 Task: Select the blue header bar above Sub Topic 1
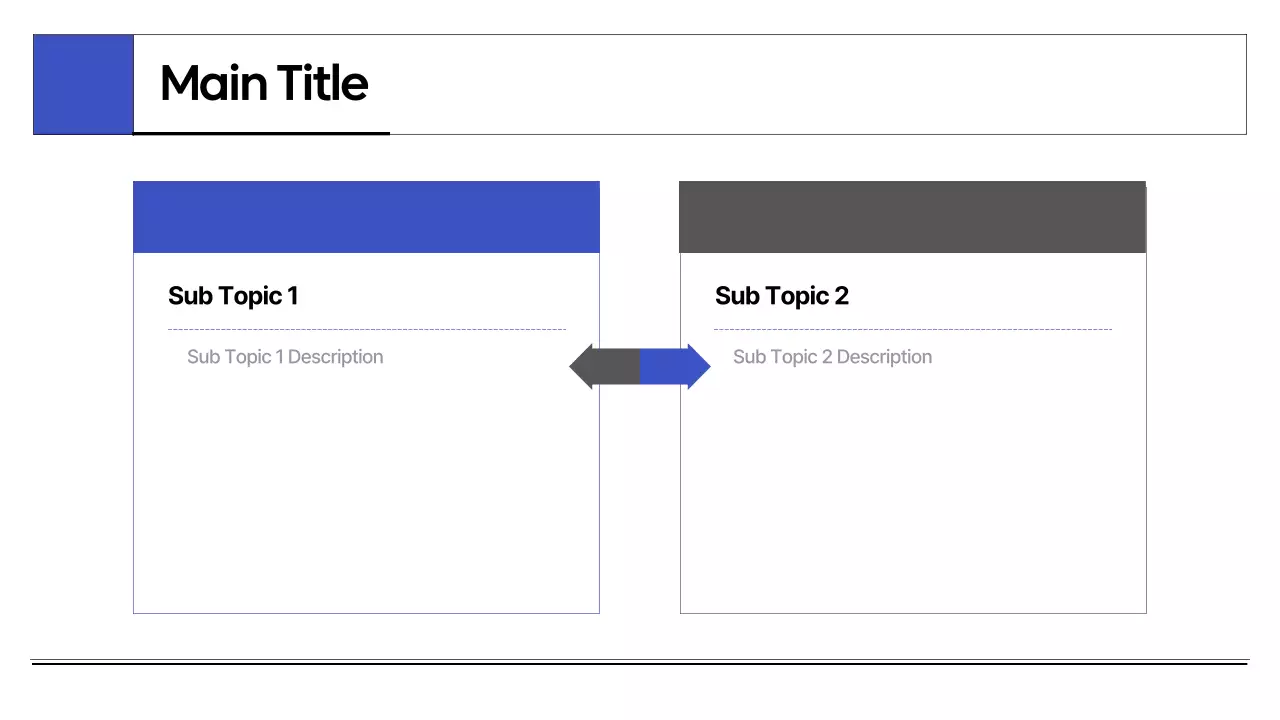[366, 217]
